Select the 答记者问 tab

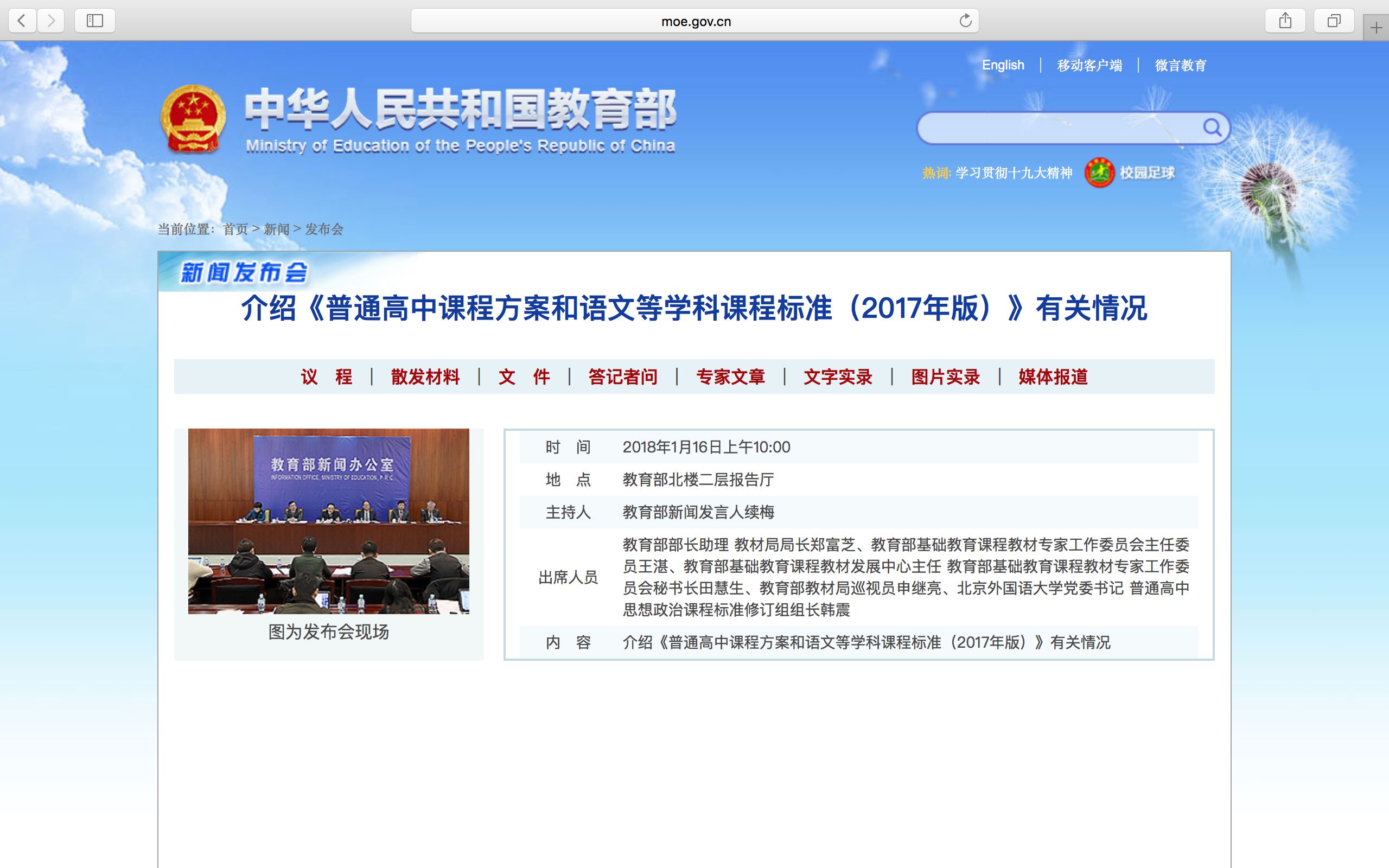(622, 377)
